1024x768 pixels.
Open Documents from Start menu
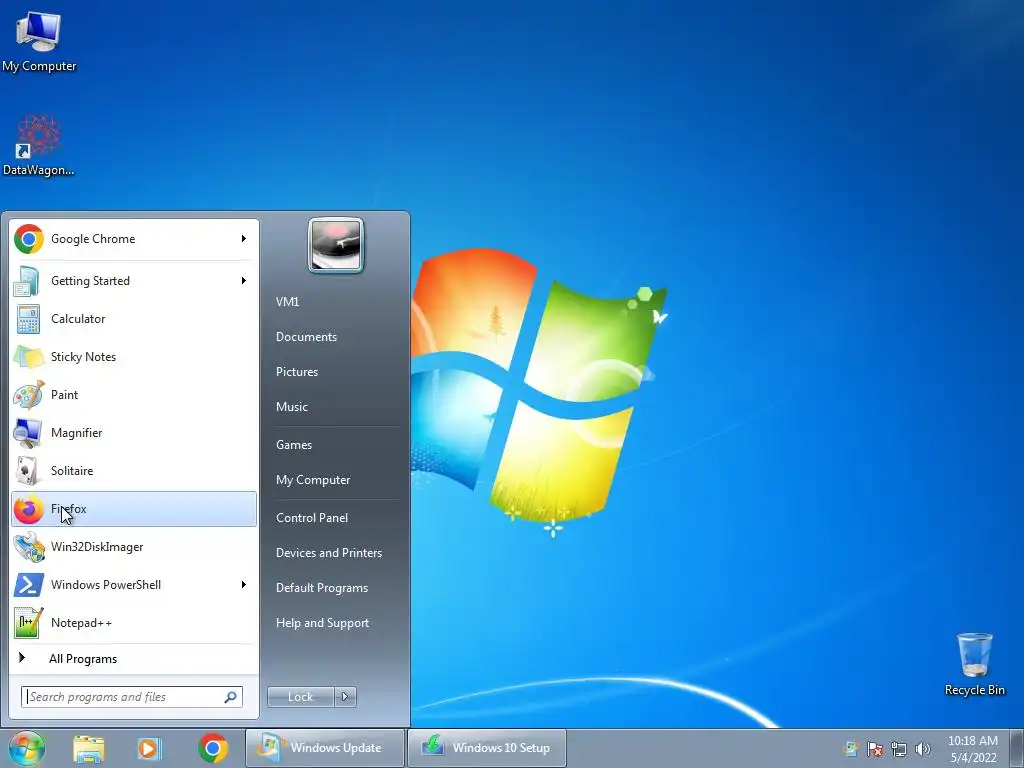306,337
